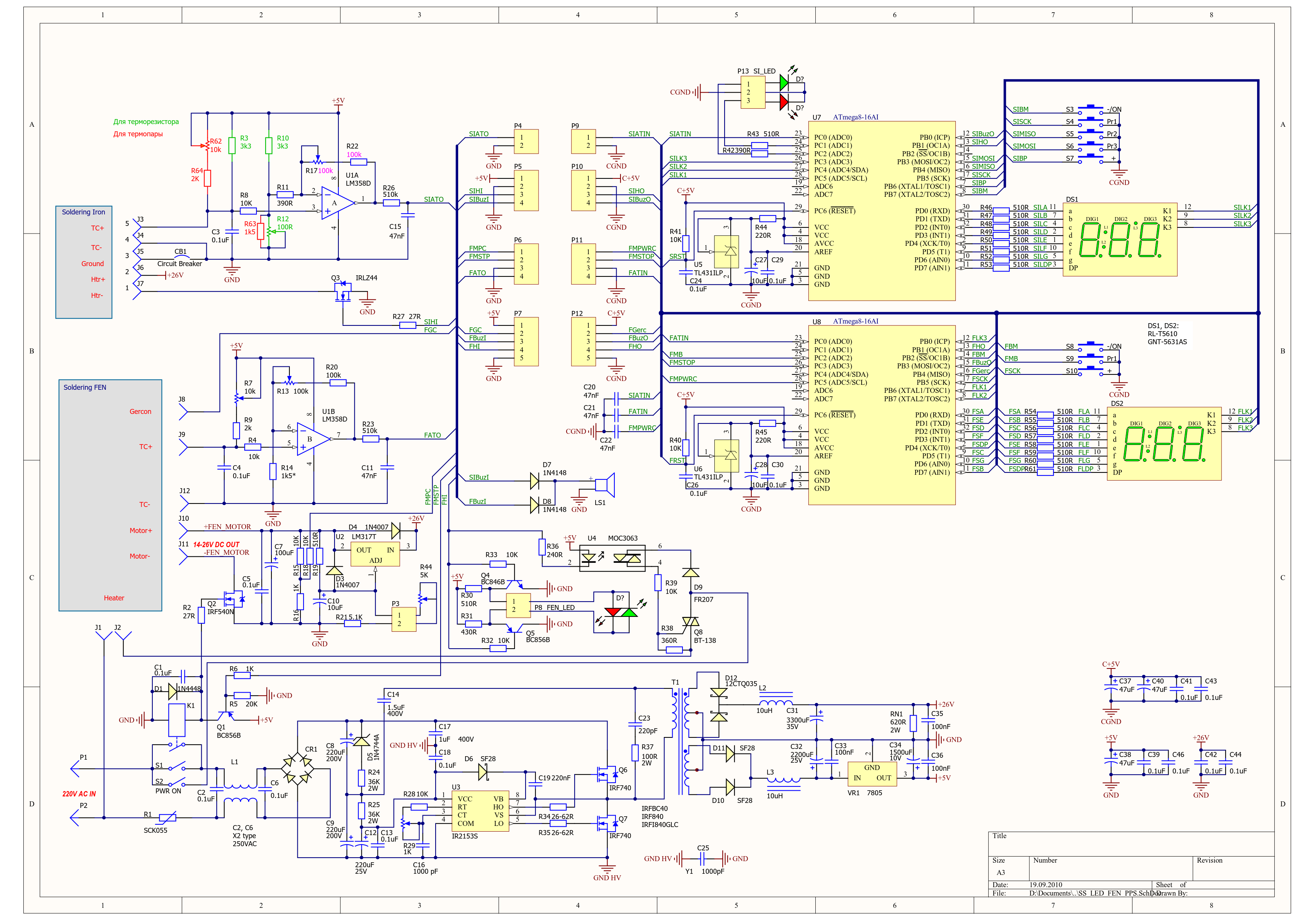The height and width of the screenshot is (922, 1316).
Task: Click the 'FR207' diode label
Action: [703, 599]
